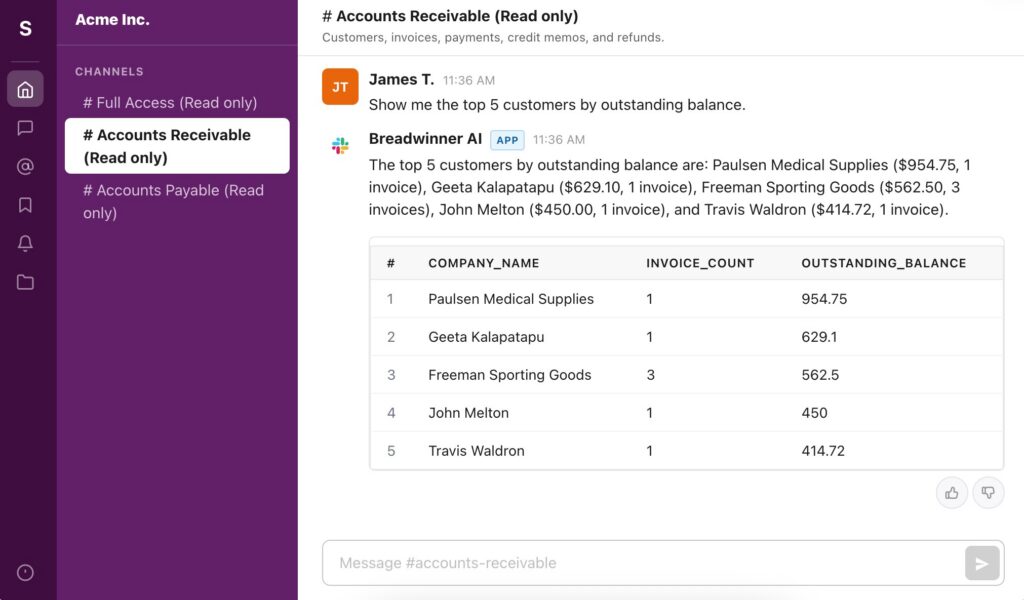Click the thumbs down feedback button
This screenshot has height=600, width=1024.
point(988,493)
